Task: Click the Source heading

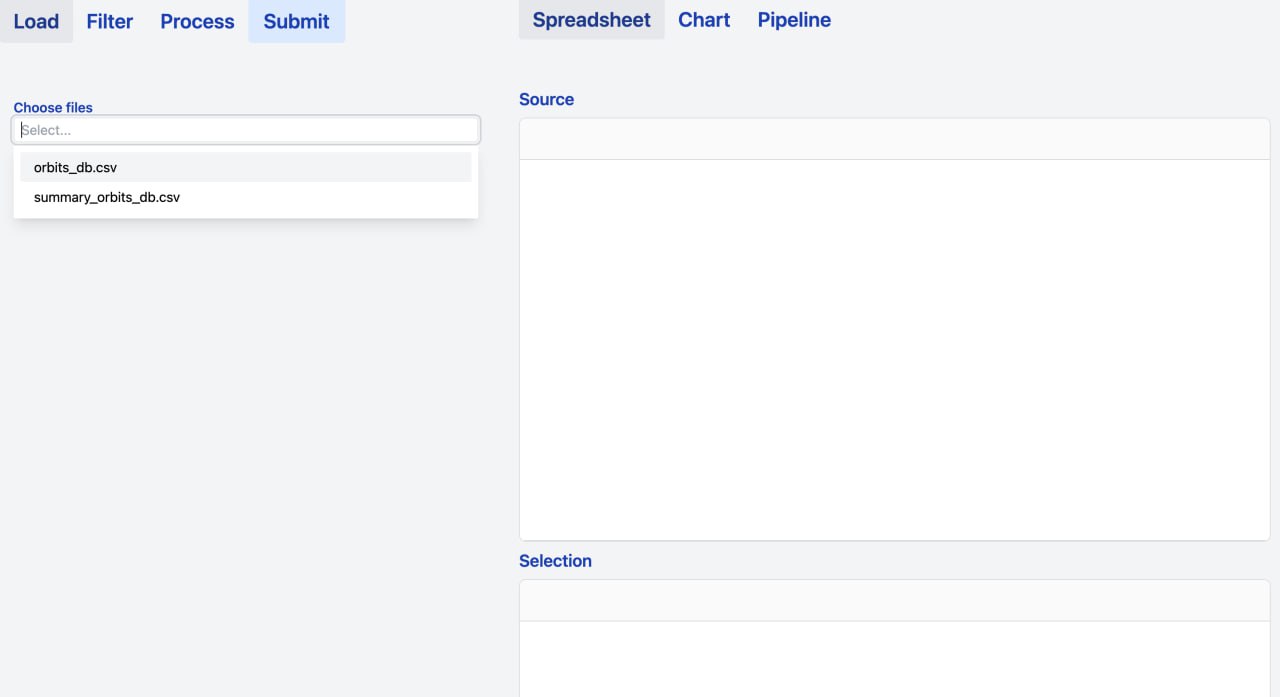Action: tap(547, 99)
